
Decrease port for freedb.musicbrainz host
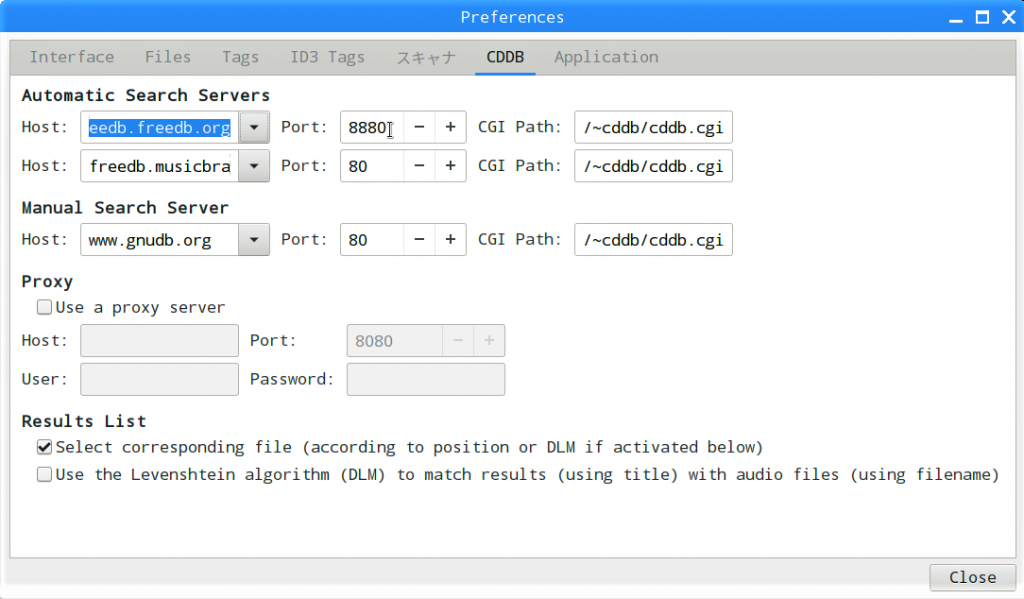point(419,166)
